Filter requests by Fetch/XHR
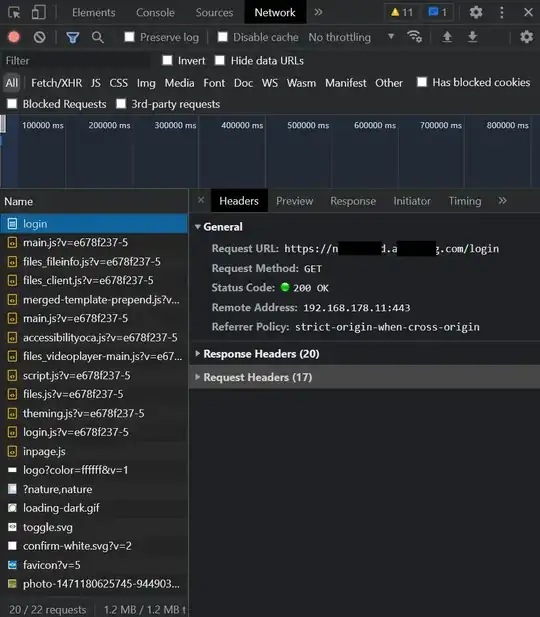The height and width of the screenshot is (617, 540). [x=57, y=83]
